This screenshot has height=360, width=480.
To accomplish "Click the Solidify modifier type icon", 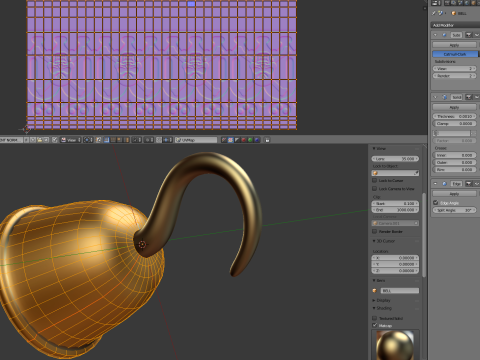I will [444, 97].
